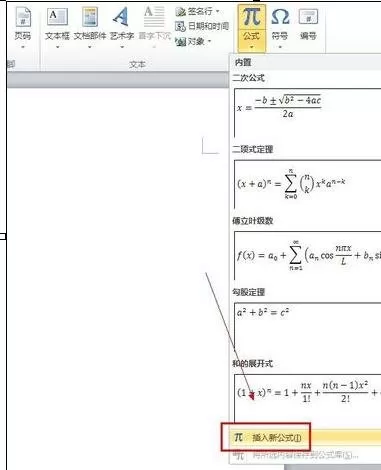Click the Drop Cap (首字下沉) icon
Screen dimensions: 381x470
click(154, 17)
